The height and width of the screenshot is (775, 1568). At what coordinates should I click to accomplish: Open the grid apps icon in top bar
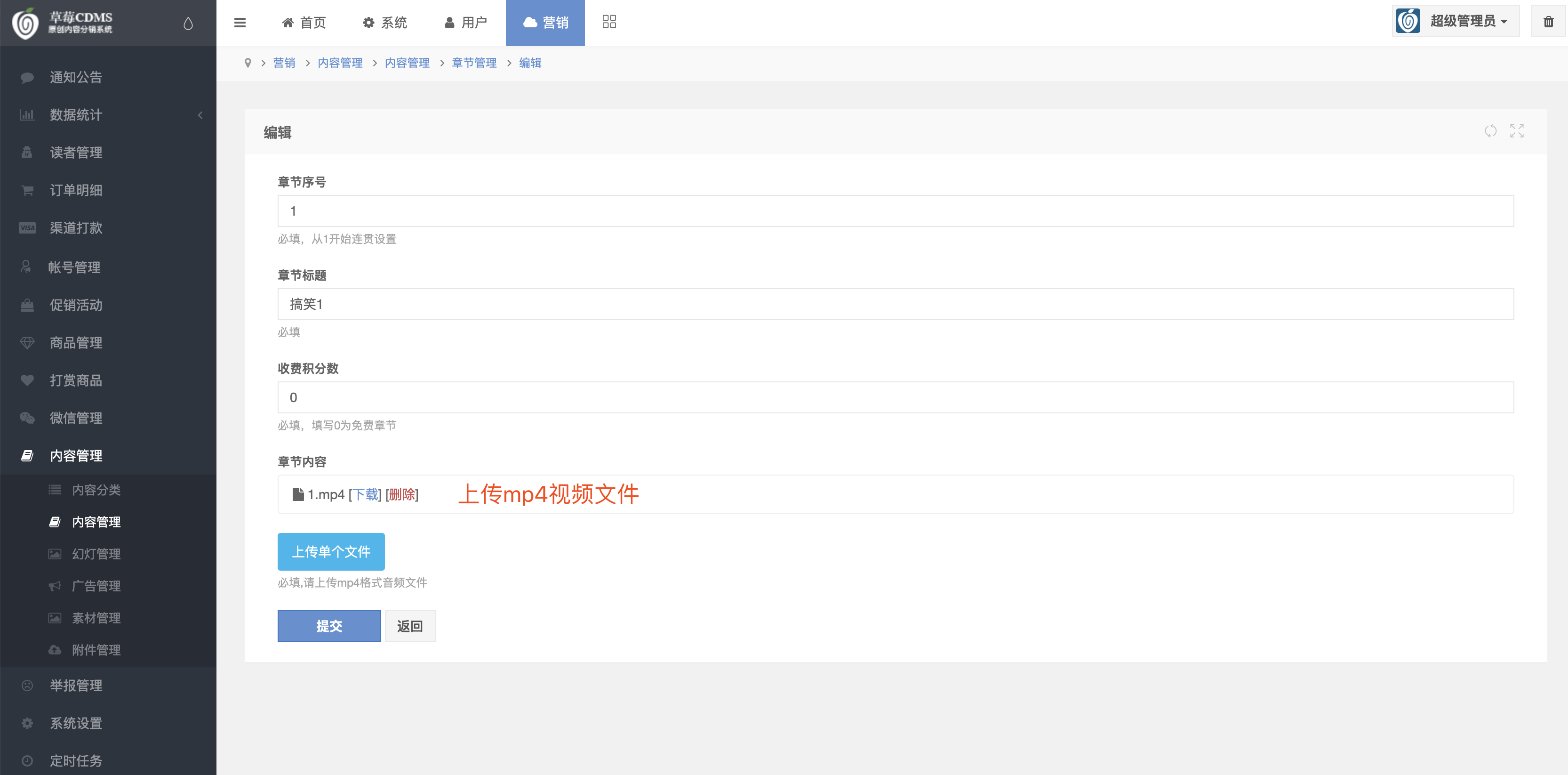pyautogui.click(x=608, y=22)
